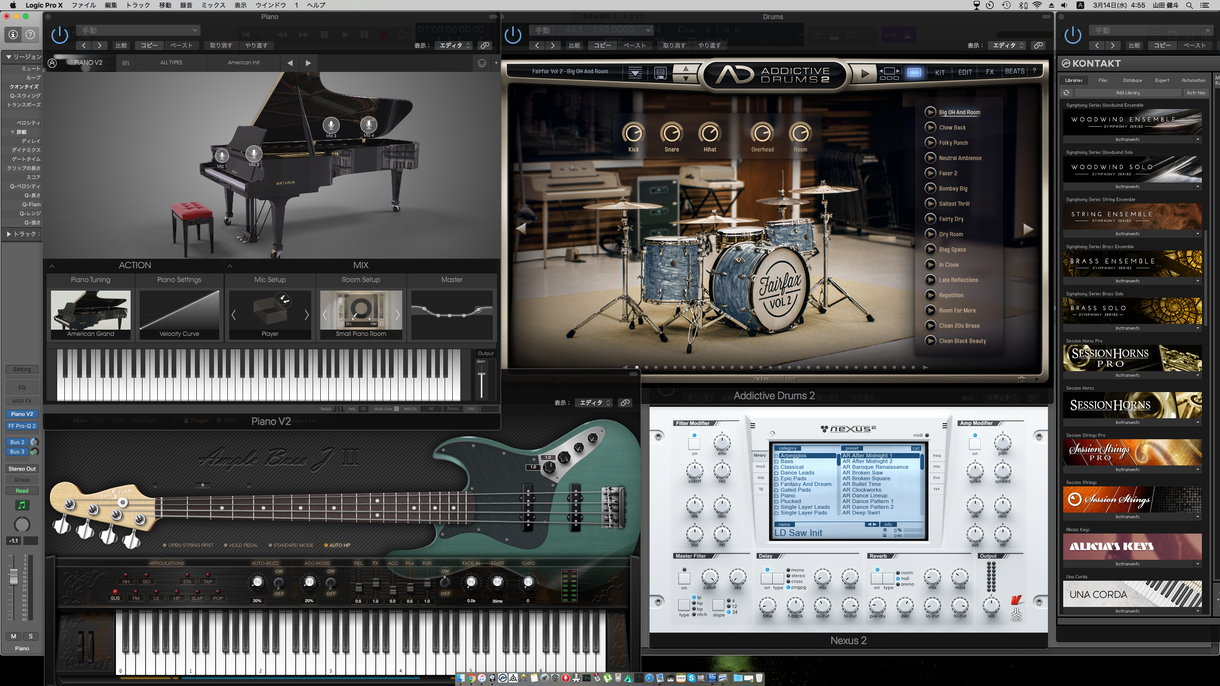Open the BEATS tab in Addictive Drums
This screenshot has width=1220, height=686.
coord(1015,73)
